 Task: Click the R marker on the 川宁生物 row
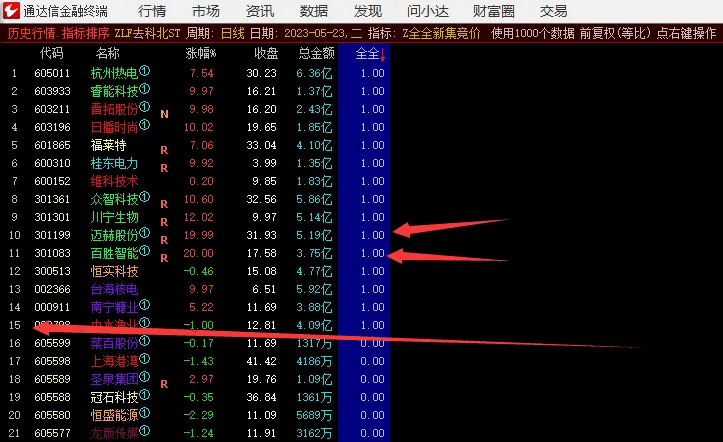tap(164, 222)
